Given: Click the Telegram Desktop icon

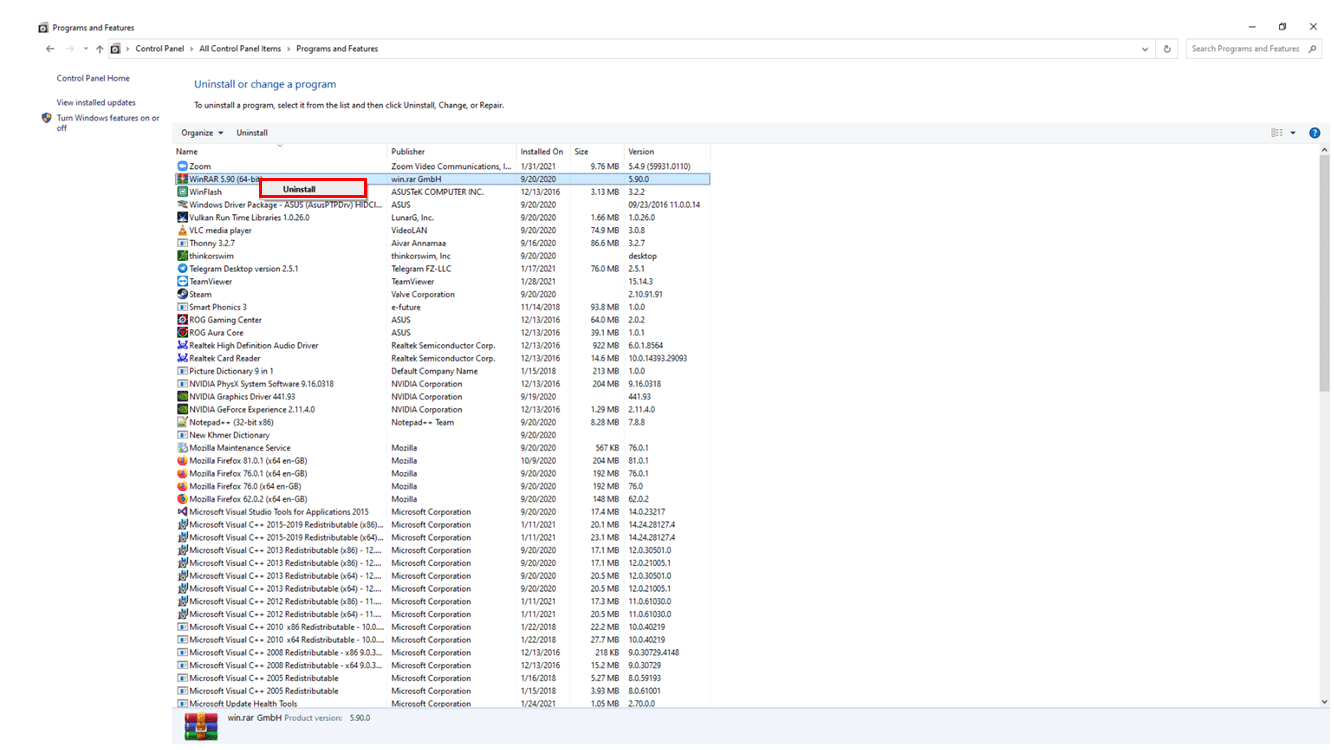Looking at the screenshot, I should click(x=182, y=269).
